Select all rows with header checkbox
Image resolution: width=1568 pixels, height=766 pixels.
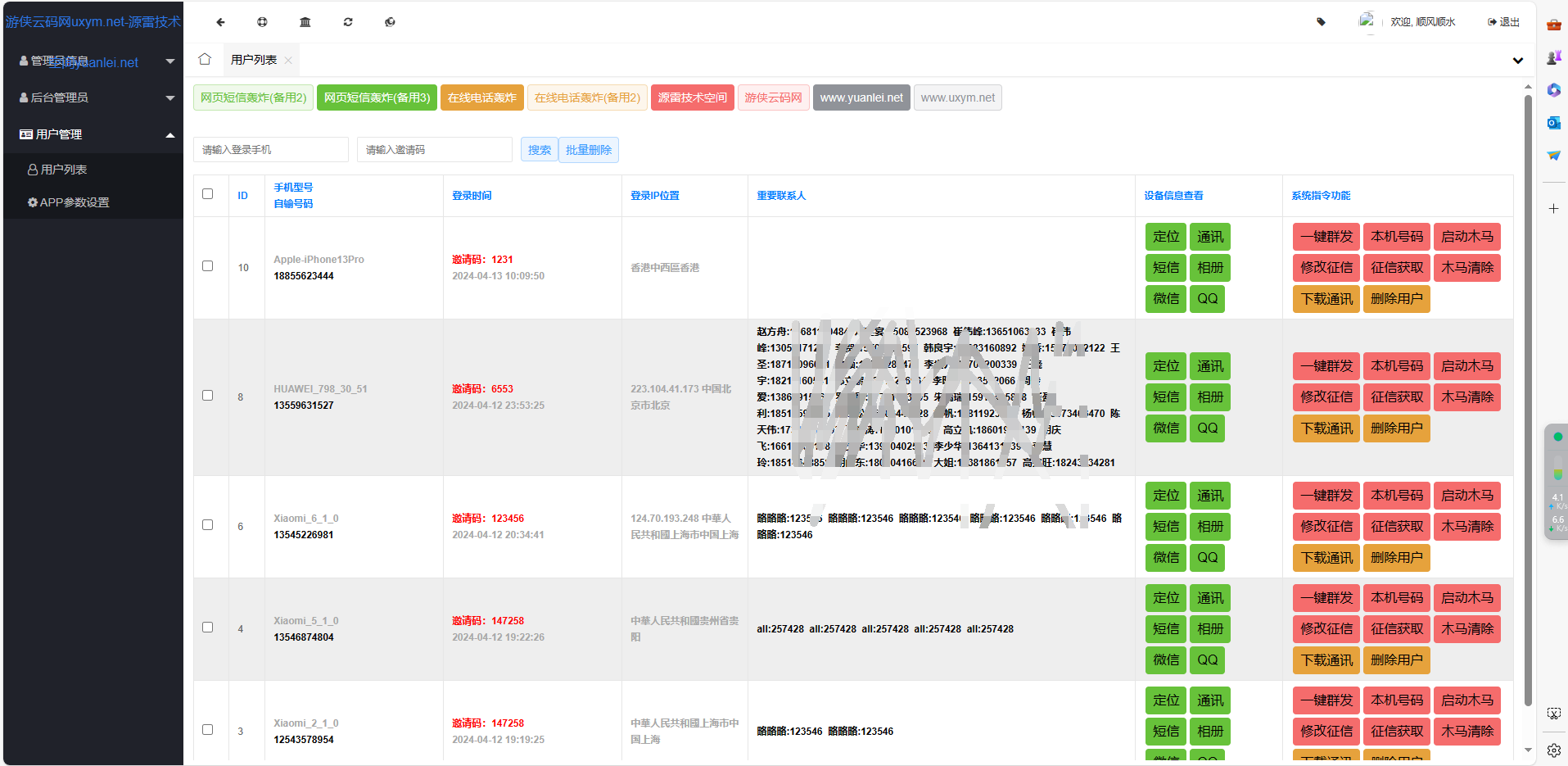(x=208, y=194)
